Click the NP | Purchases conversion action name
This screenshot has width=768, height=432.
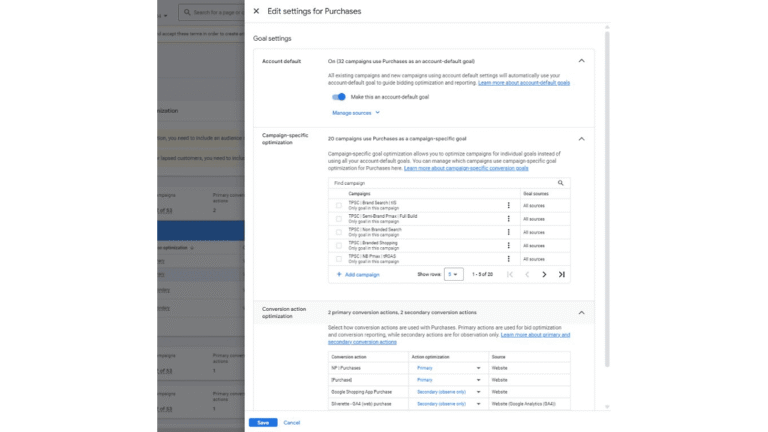(346, 368)
